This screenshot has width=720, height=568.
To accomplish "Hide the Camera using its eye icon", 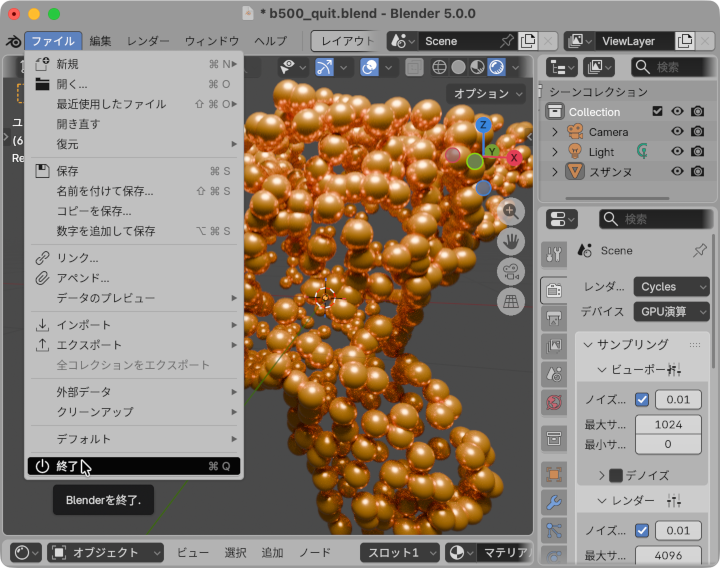I will click(677, 132).
